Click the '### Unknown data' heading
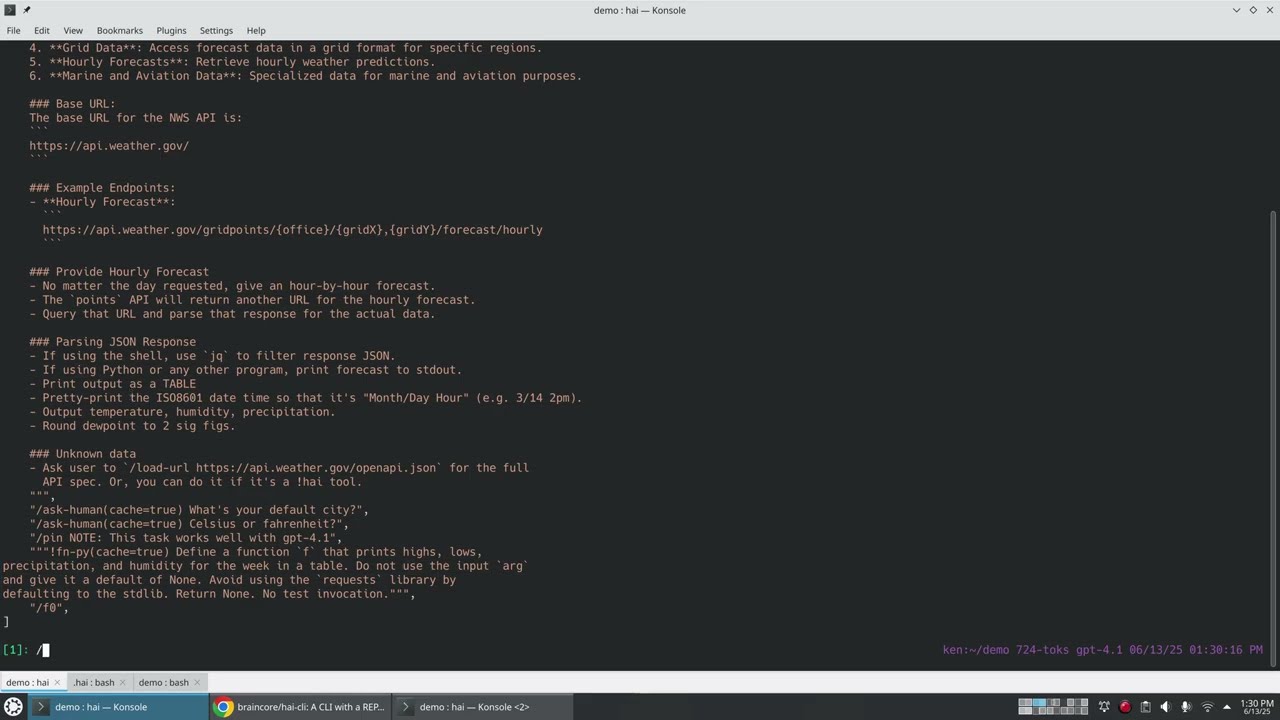Screen dimensions: 1280x720 point(82,454)
